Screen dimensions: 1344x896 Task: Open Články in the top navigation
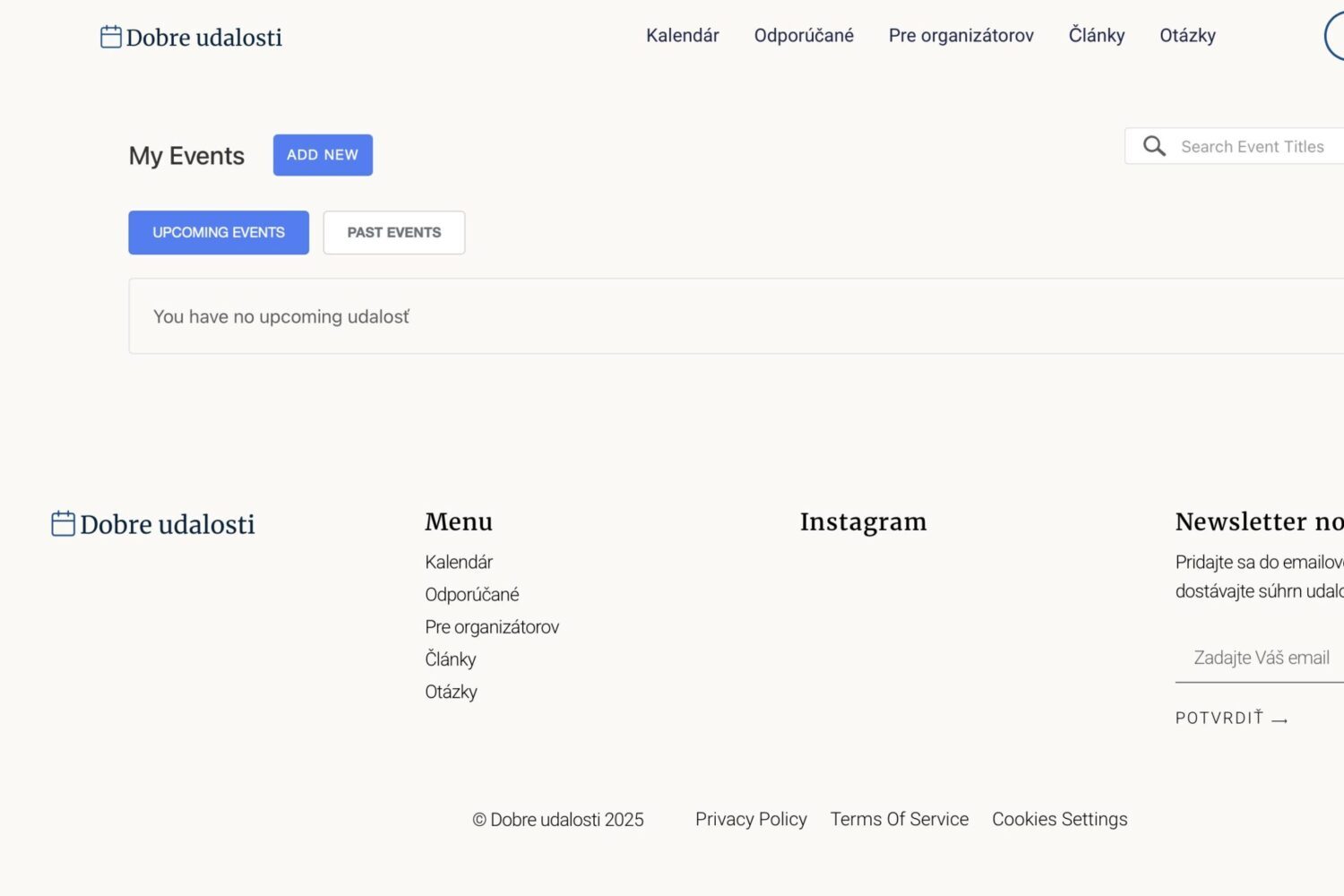coord(1097,36)
